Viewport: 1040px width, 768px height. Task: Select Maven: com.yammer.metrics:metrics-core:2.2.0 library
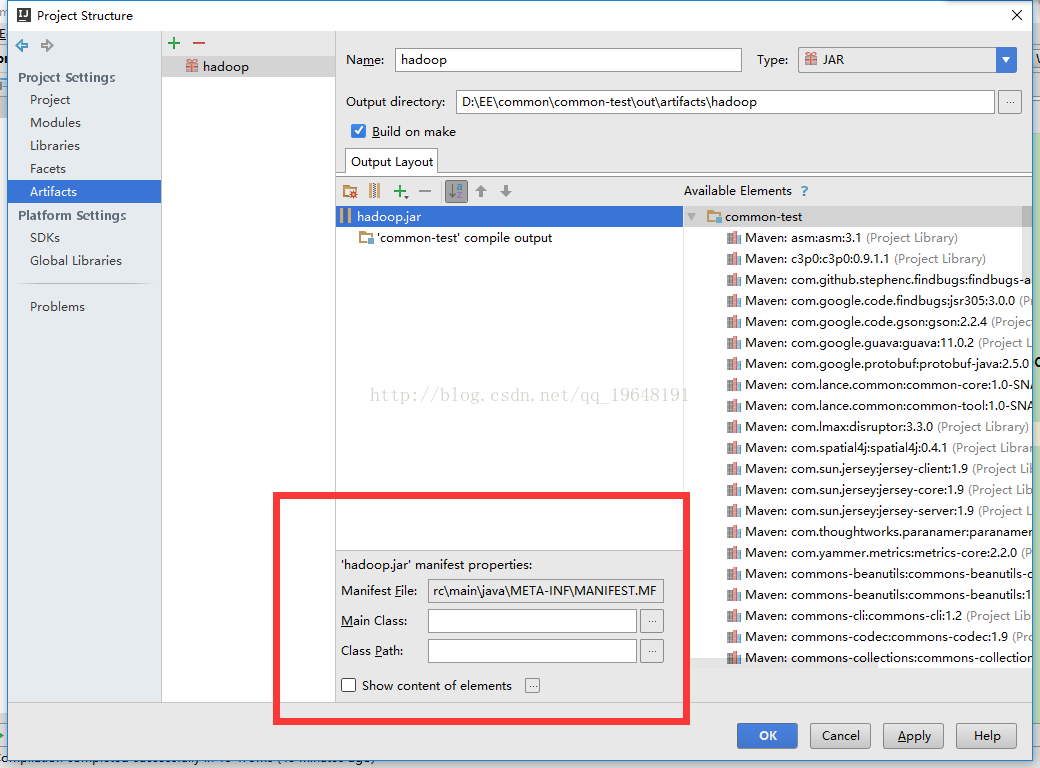tap(878, 552)
